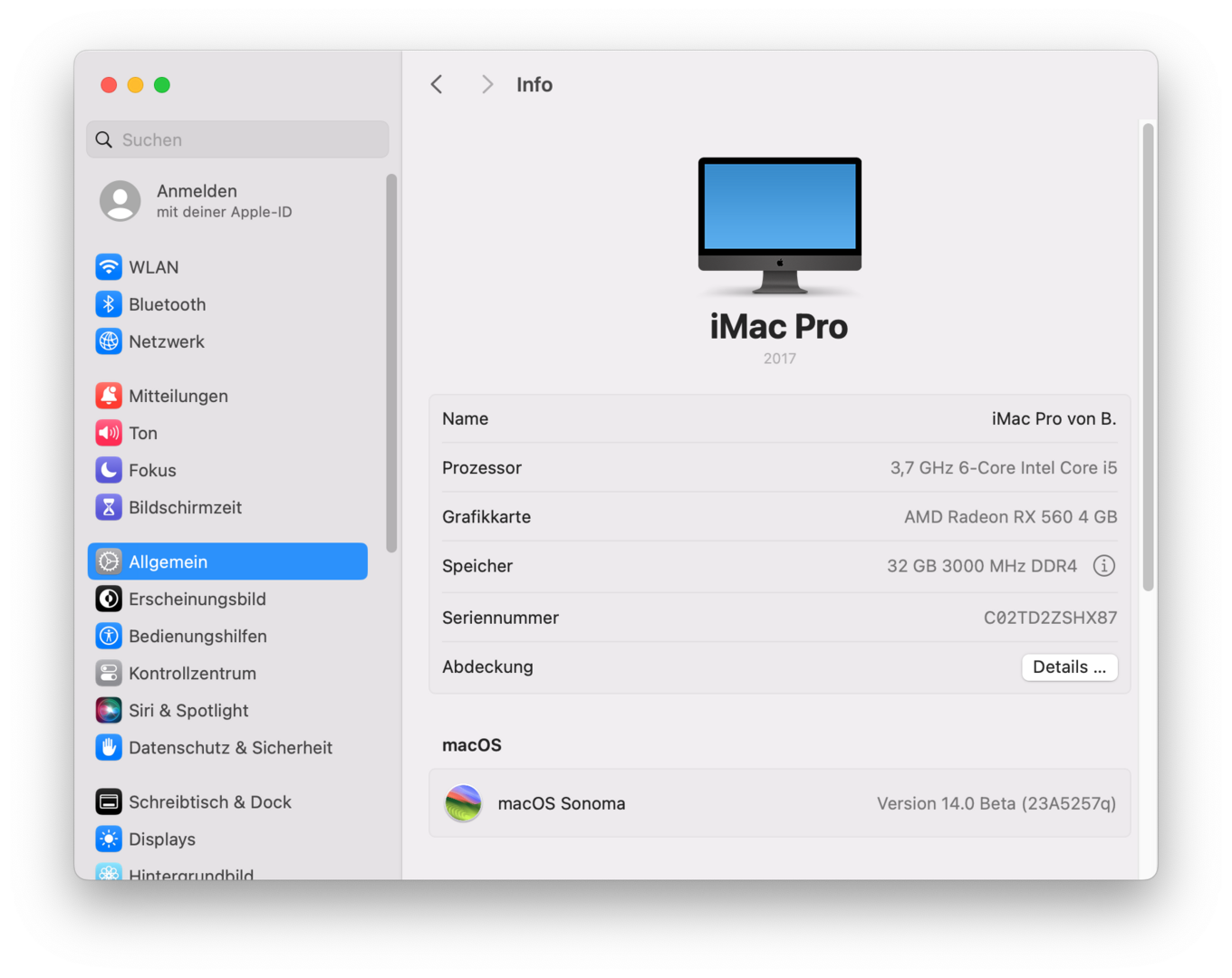The width and height of the screenshot is (1232, 978).
Task: Select the Bildschirmzeit sidebar entry
Action: pyautogui.click(x=227, y=507)
